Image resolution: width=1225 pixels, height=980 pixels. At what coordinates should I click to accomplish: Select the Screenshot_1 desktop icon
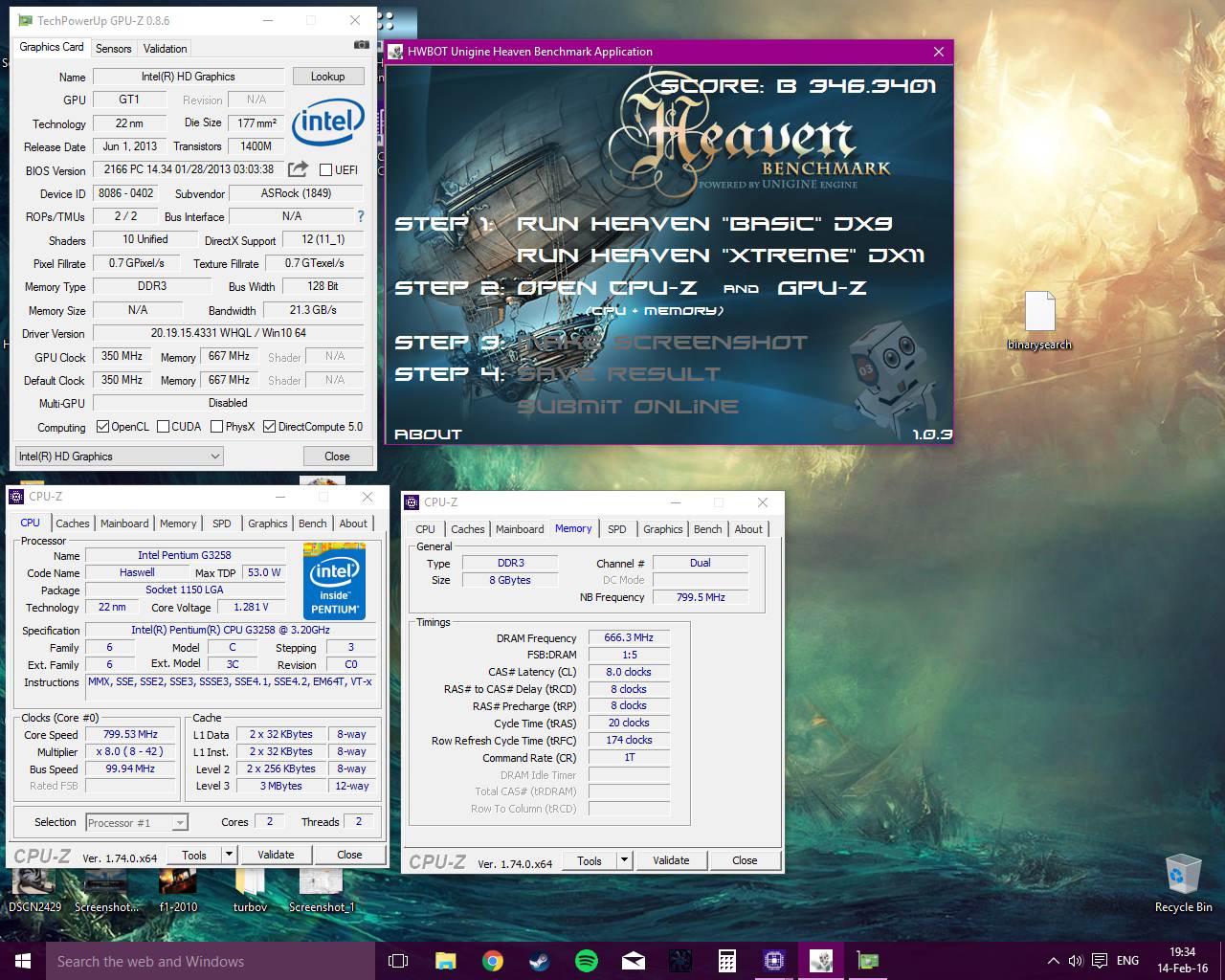point(322,890)
